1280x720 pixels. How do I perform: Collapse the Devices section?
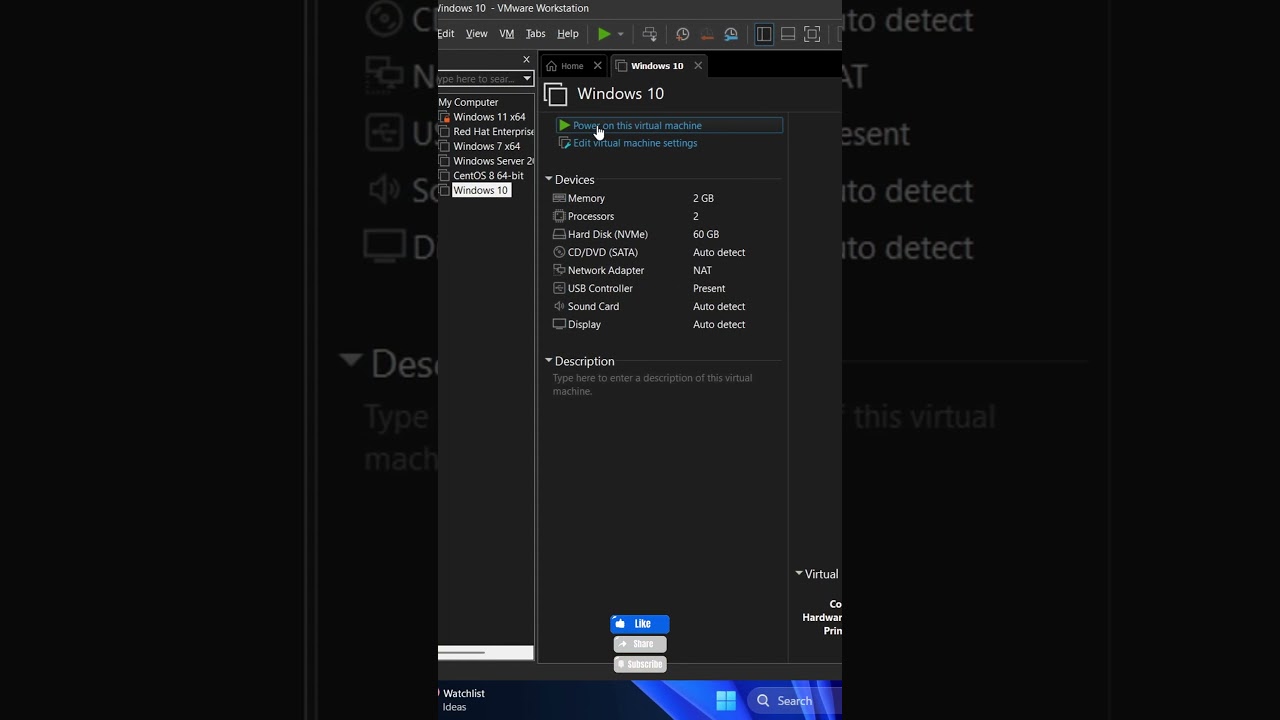[x=549, y=180]
